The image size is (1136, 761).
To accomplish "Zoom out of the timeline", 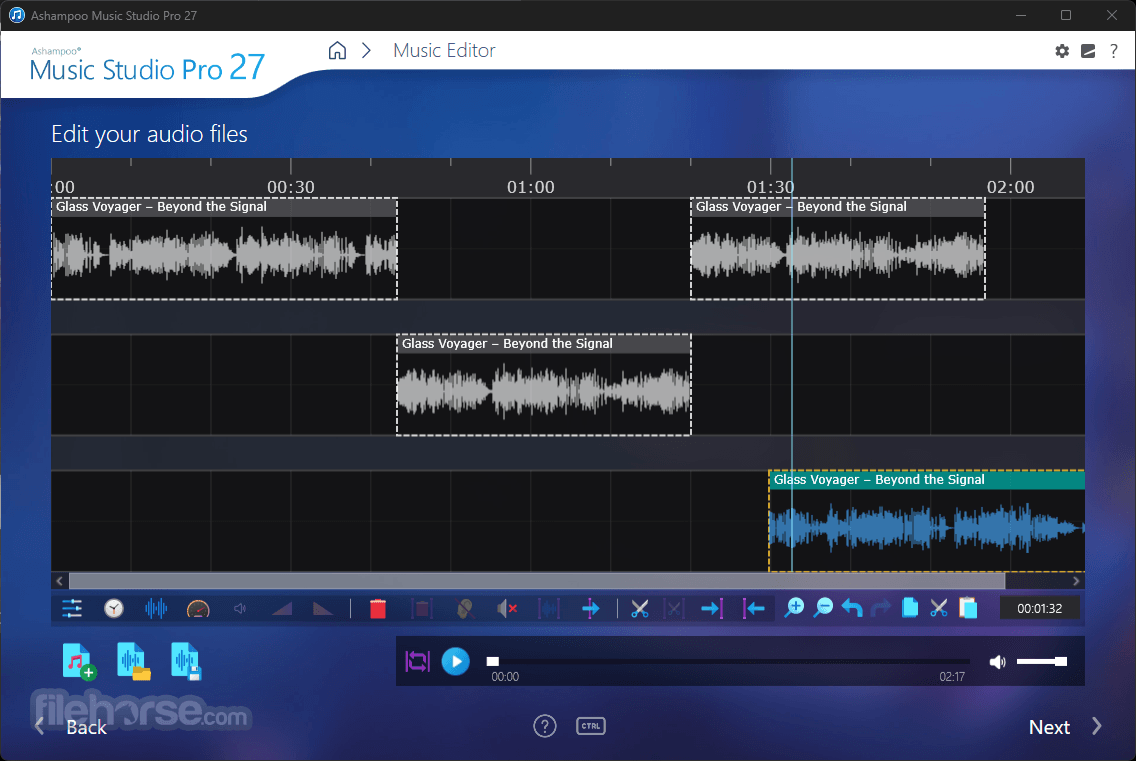I will tap(823, 607).
